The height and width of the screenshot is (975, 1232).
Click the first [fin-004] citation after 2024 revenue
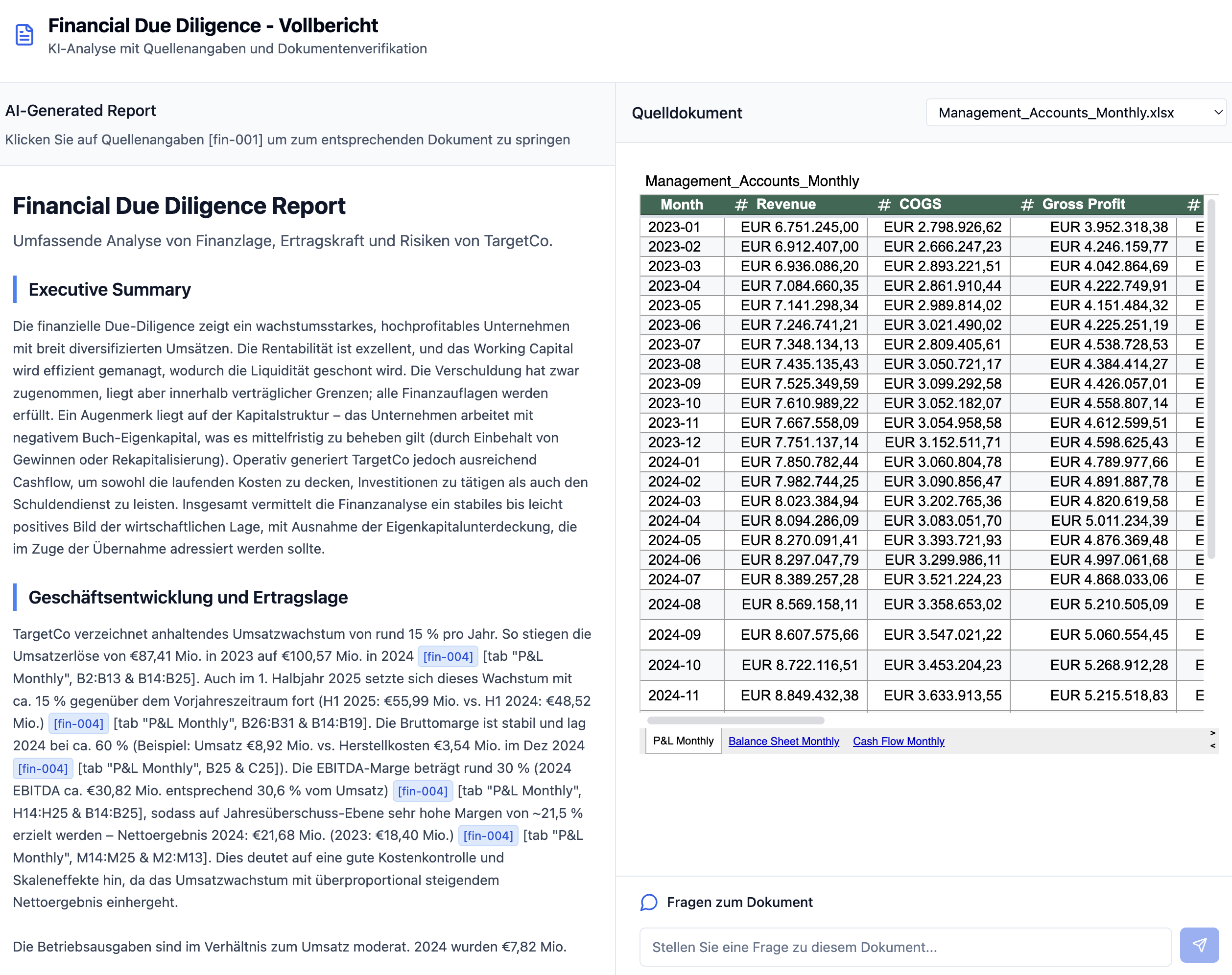[x=448, y=656]
